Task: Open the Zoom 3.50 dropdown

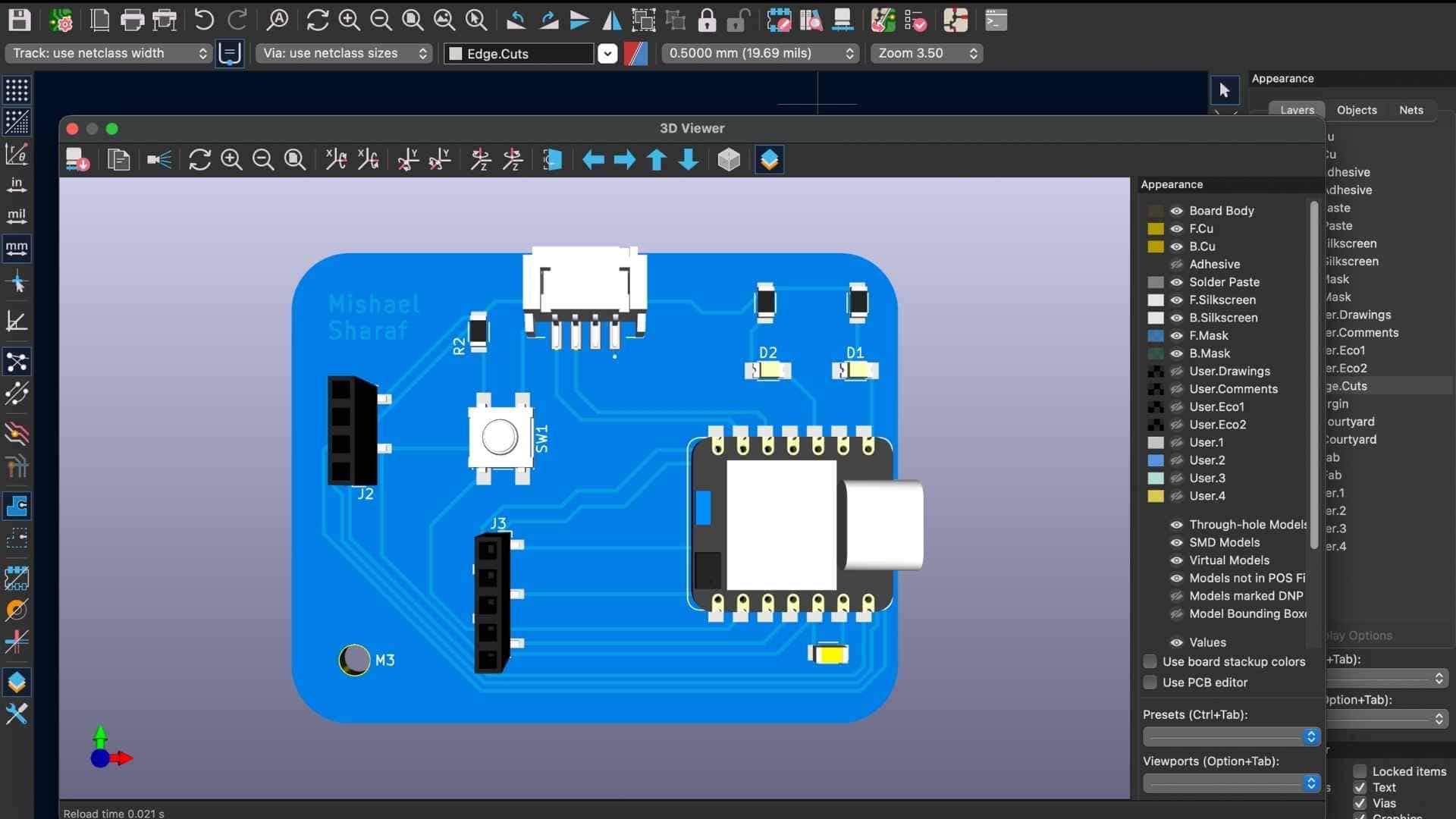Action: (926, 53)
